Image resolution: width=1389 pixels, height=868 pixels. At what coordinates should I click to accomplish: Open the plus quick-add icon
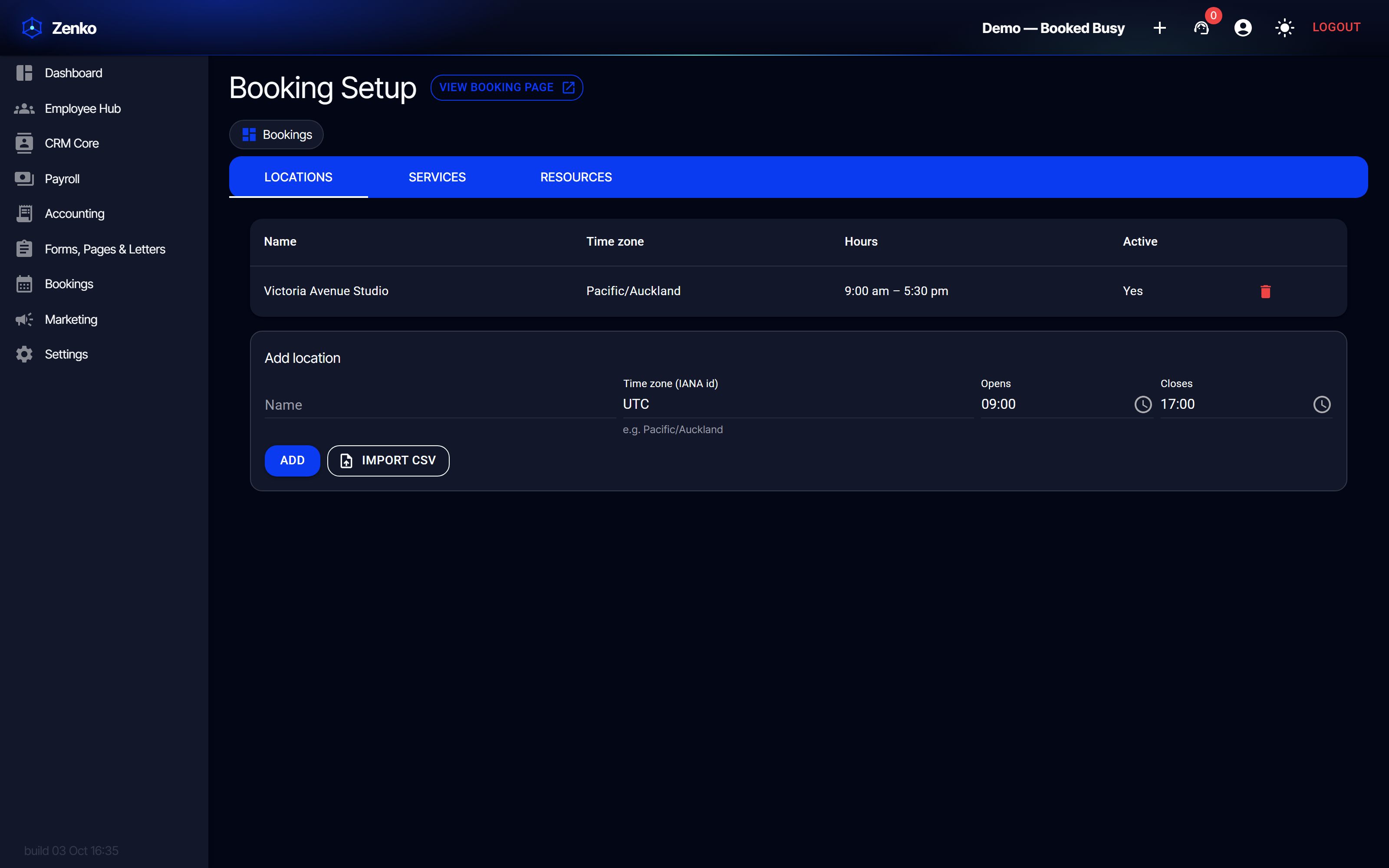pyautogui.click(x=1159, y=27)
